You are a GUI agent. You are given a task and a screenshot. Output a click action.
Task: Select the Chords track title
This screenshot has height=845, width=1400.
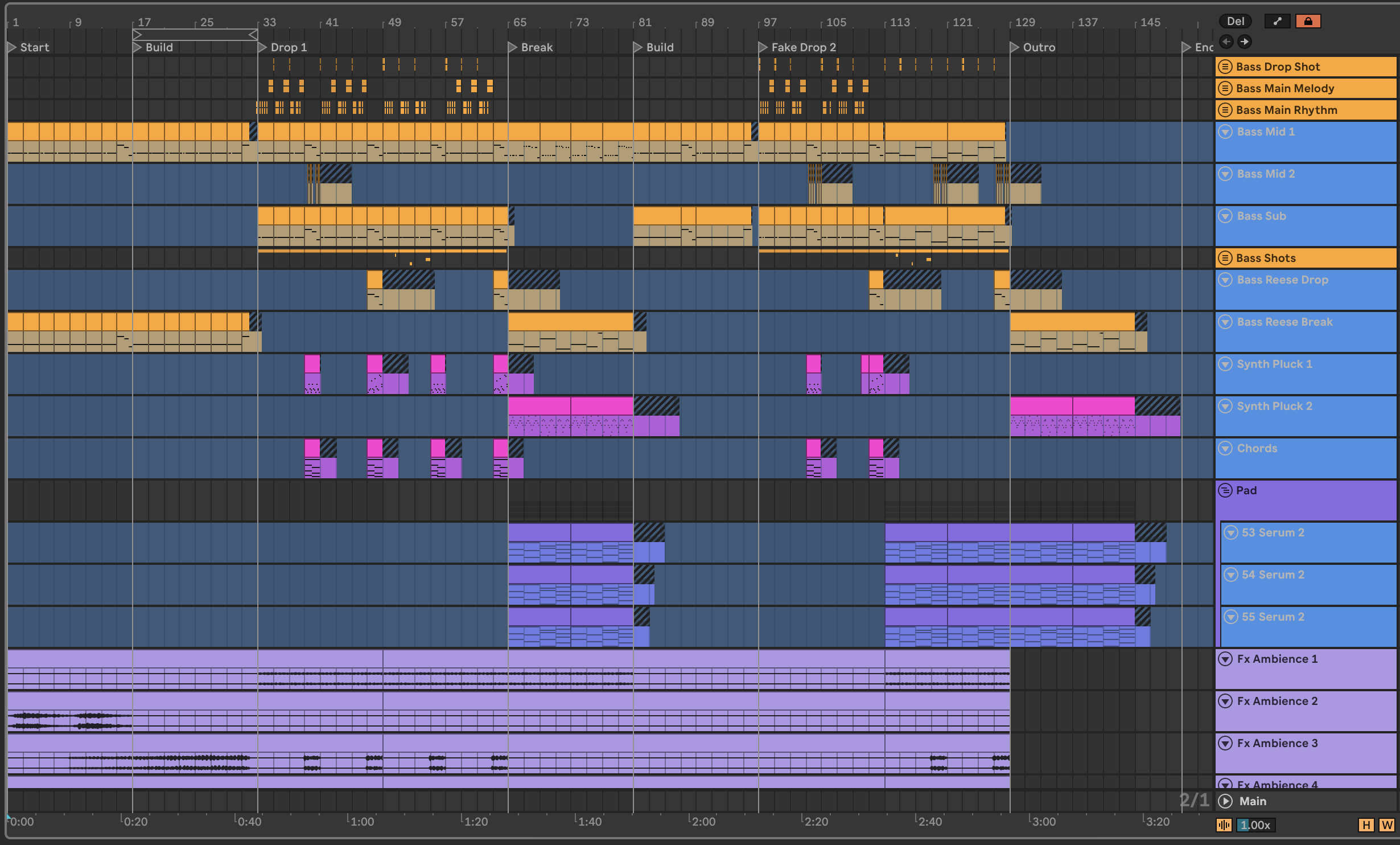pyautogui.click(x=1257, y=448)
